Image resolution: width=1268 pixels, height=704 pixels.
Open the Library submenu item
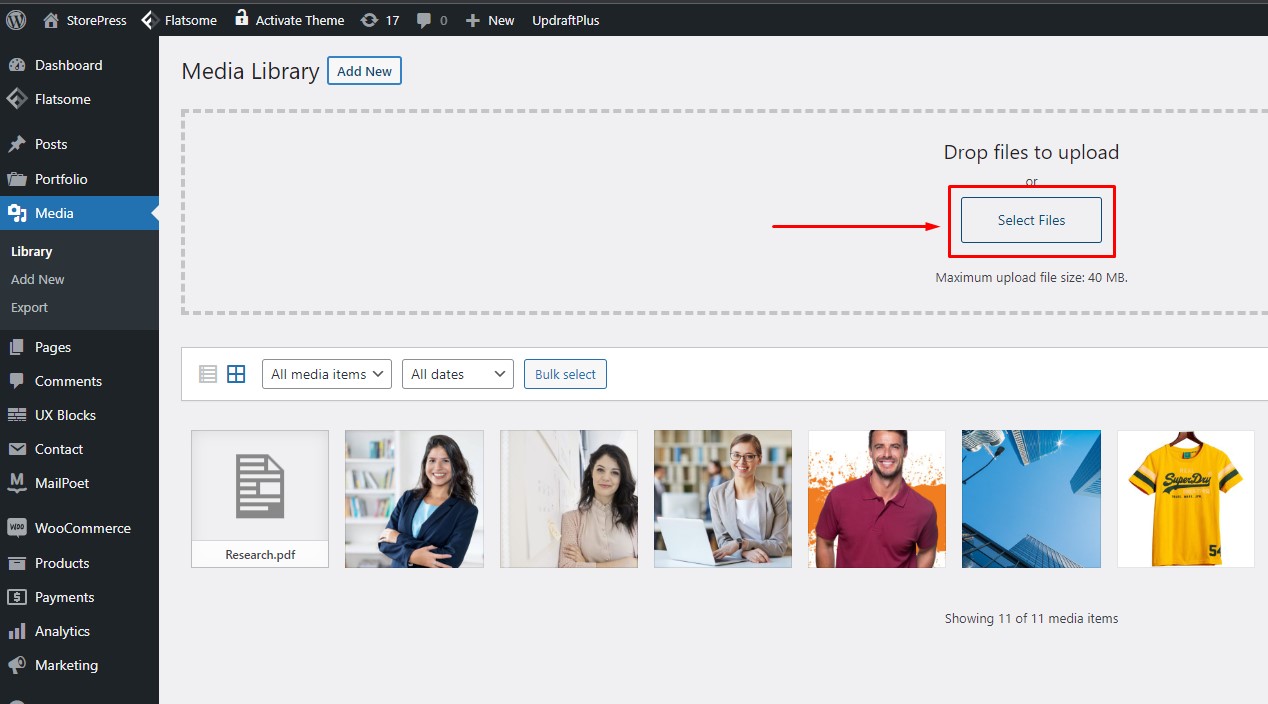[x=32, y=251]
